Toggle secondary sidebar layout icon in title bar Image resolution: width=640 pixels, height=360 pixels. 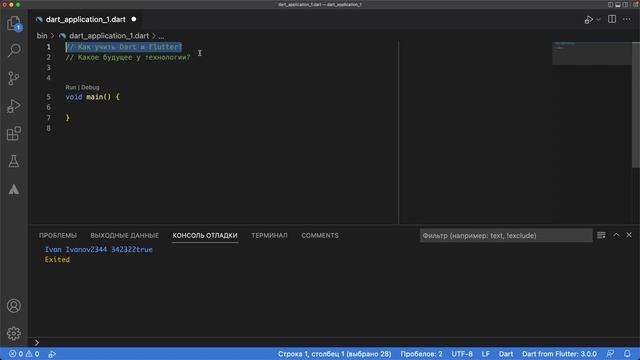click(x=625, y=4)
